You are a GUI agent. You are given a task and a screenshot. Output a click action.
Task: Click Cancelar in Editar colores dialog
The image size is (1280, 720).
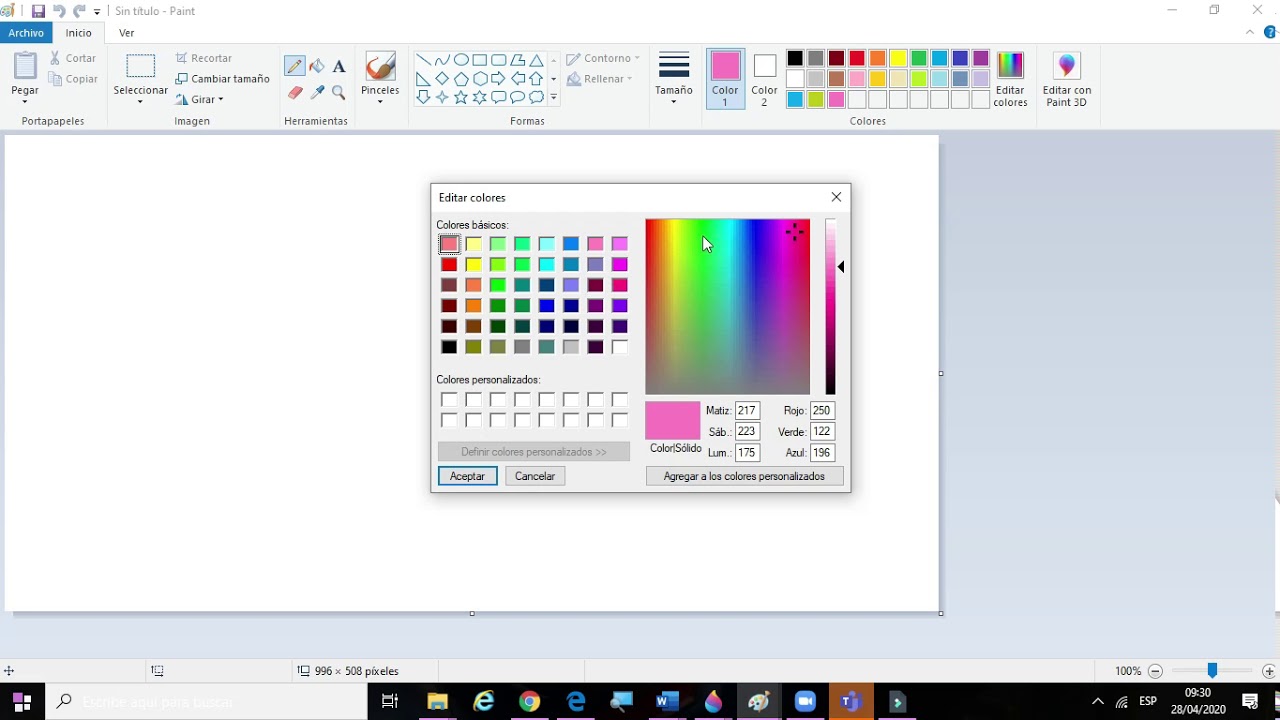tap(535, 476)
